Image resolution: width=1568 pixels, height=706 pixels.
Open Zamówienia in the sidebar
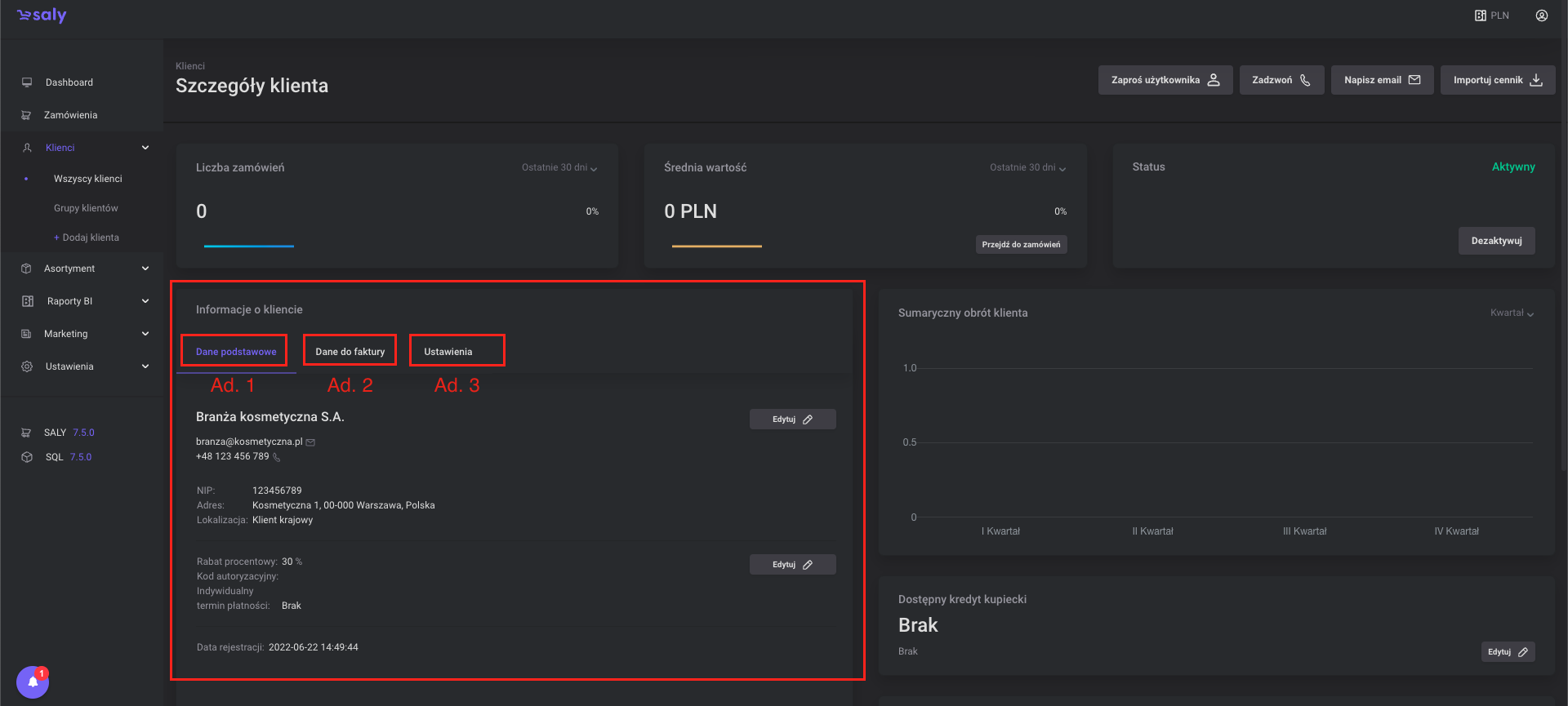point(70,115)
